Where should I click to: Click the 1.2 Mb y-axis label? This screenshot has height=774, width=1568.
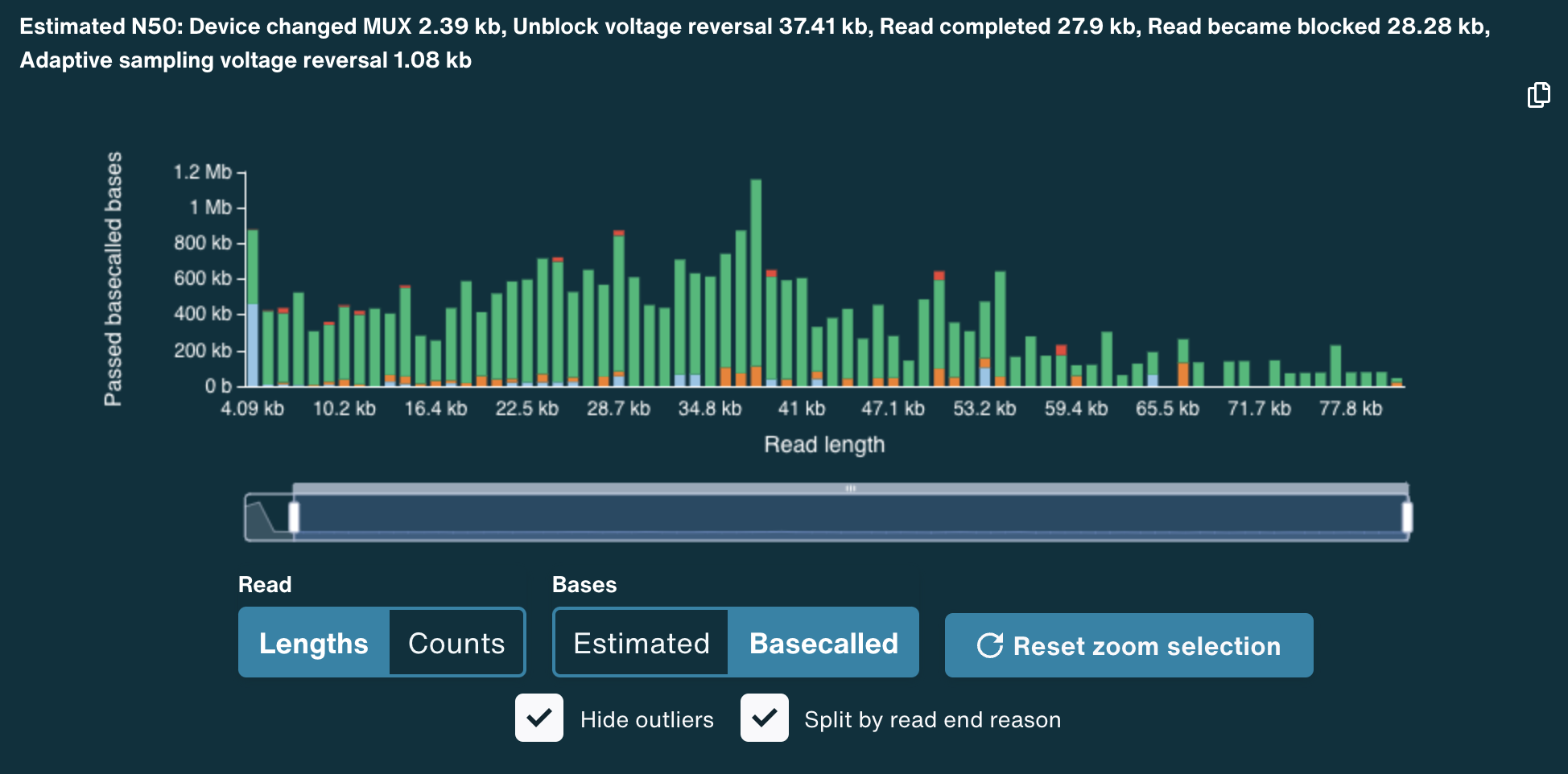click(x=203, y=172)
